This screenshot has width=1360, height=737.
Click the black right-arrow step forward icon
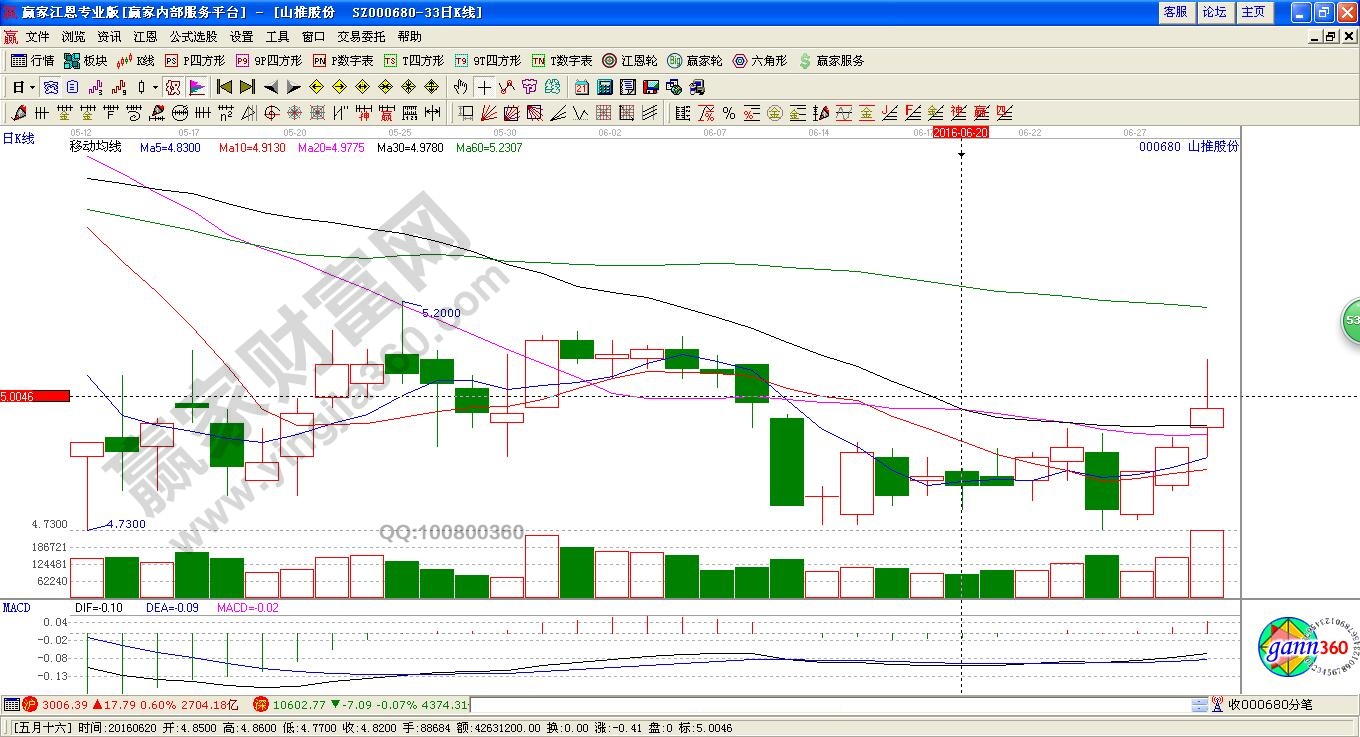(x=291, y=87)
